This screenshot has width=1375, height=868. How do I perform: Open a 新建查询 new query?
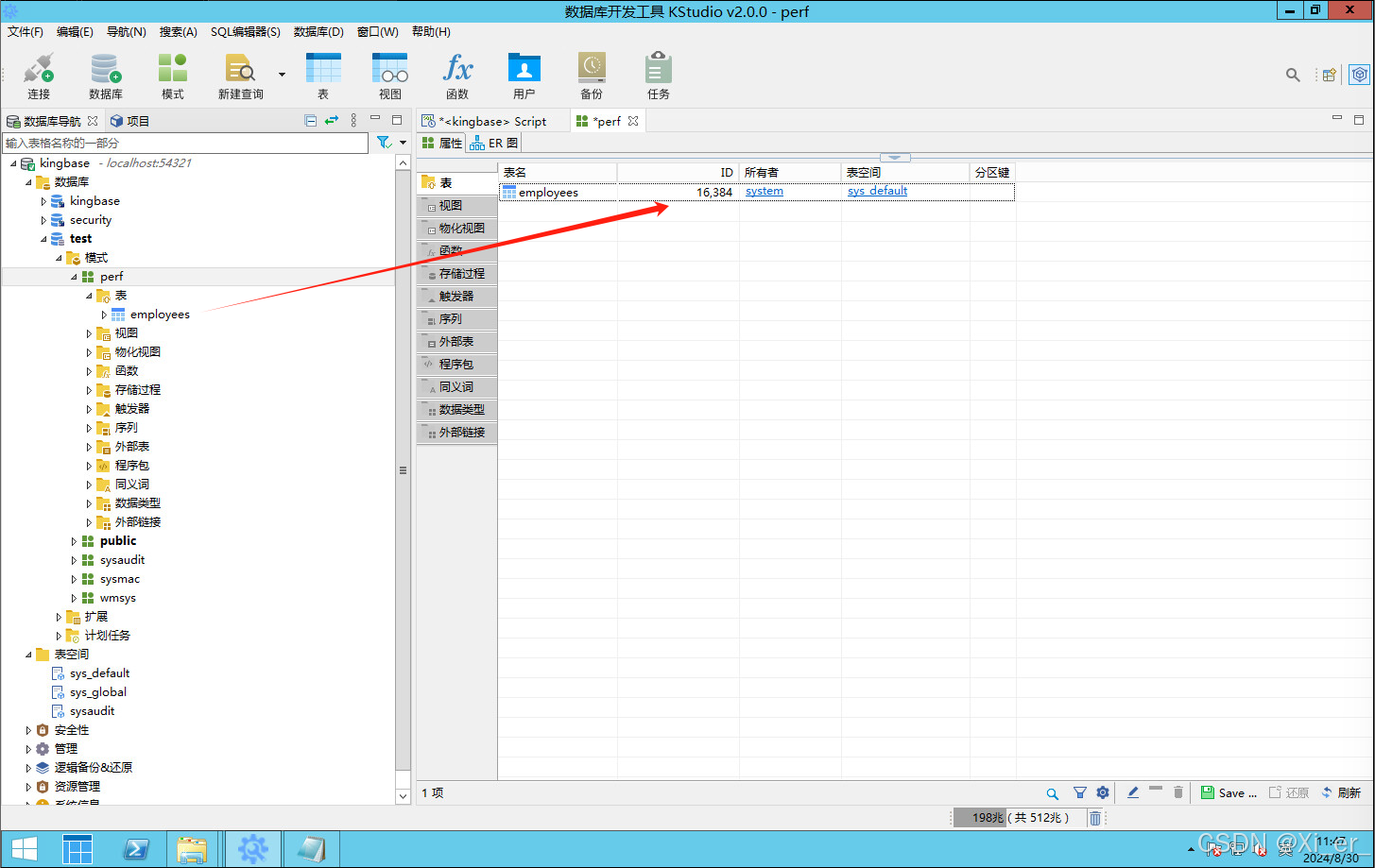click(x=240, y=77)
